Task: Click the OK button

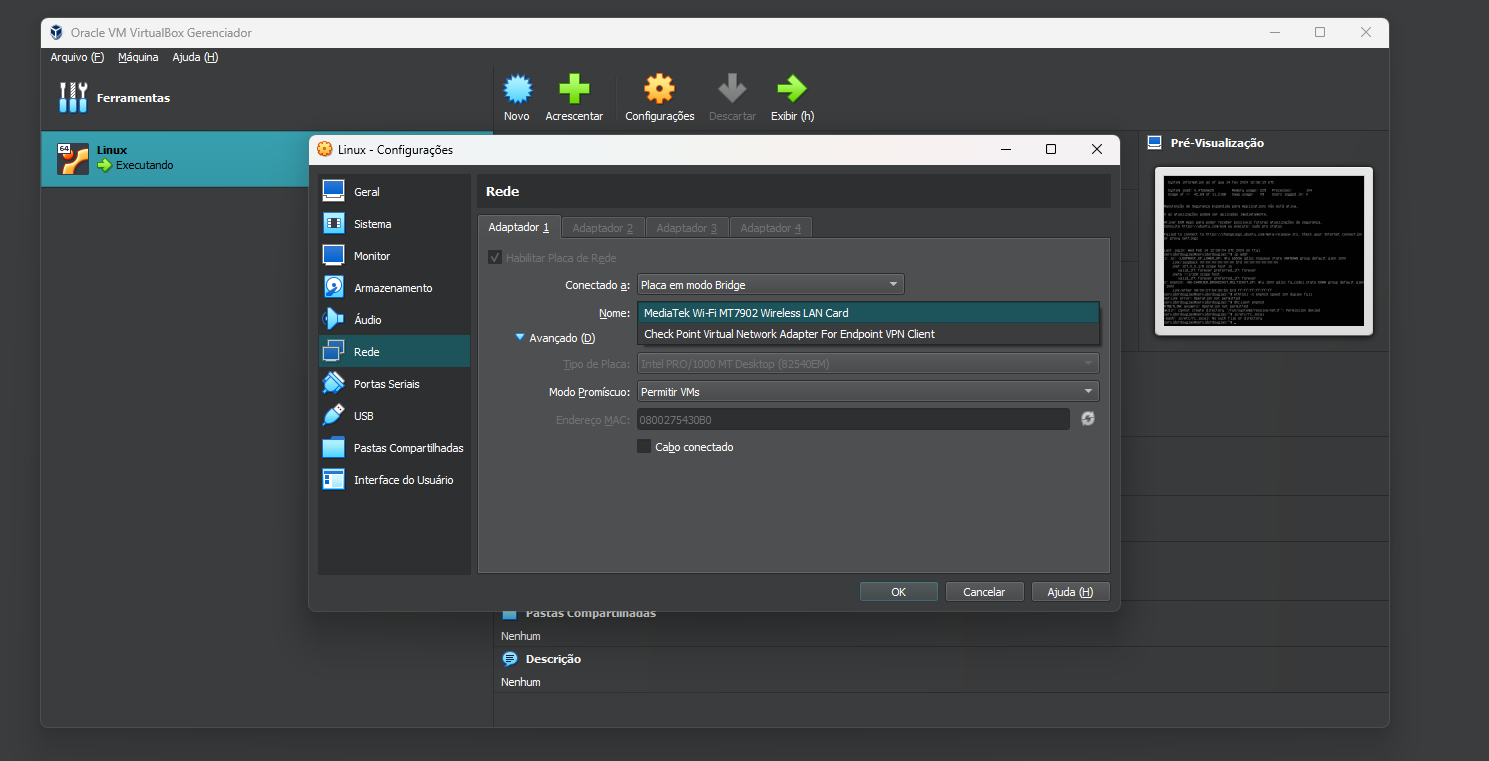Action: pos(898,592)
